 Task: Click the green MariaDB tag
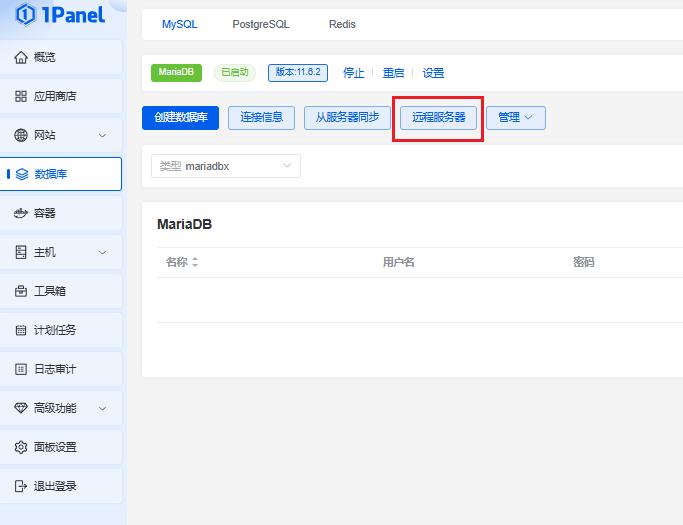coord(176,72)
